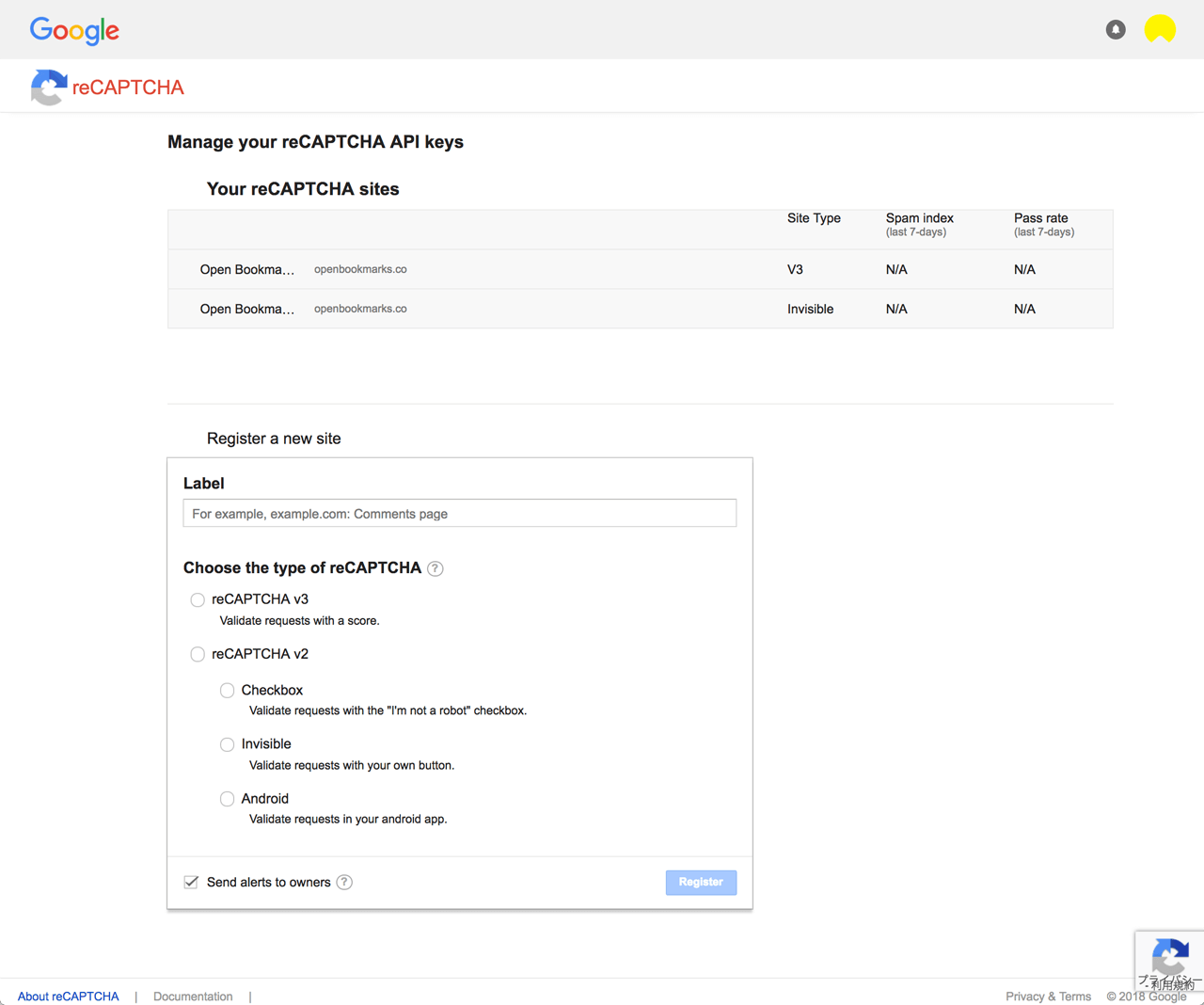Choose the Invisible radio option
Image resolution: width=1204 pixels, height=1005 pixels.
tap(227, 744)
